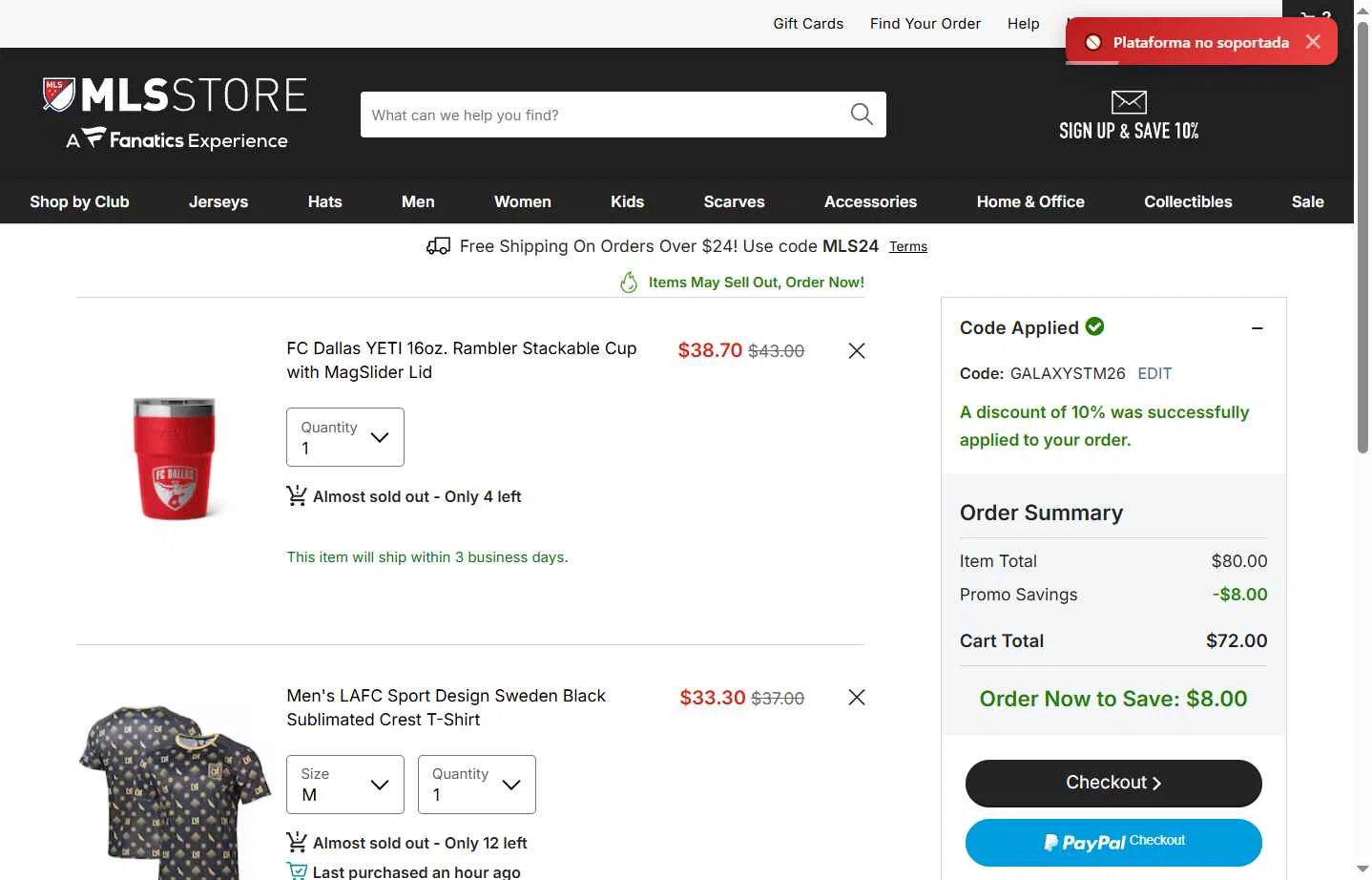Click Sign Up & Save 10% link

tap(1129, 131)
